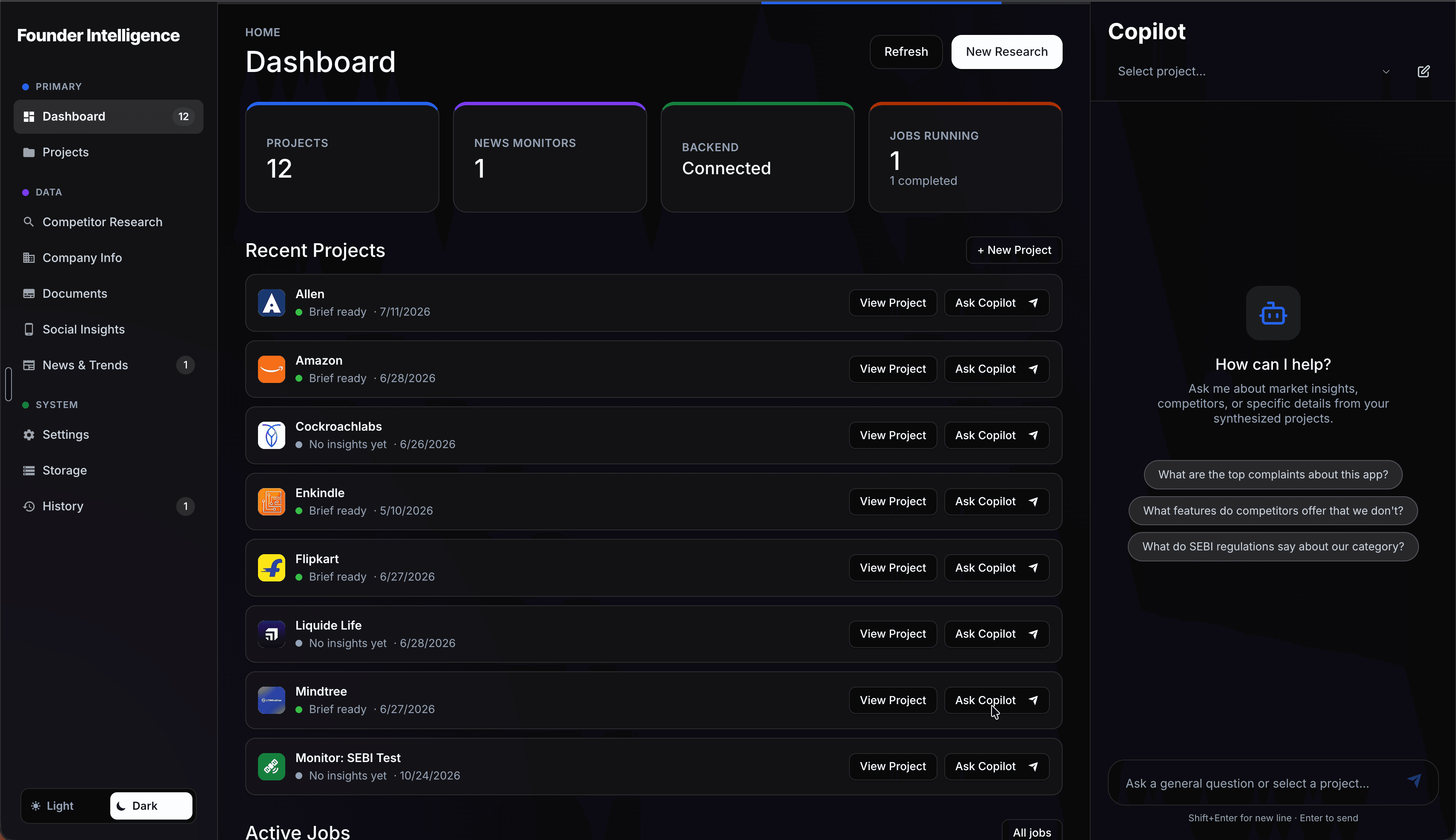Open Projects in the sidebar
This screenshot has height=840, width=1456.
[109, 152]
